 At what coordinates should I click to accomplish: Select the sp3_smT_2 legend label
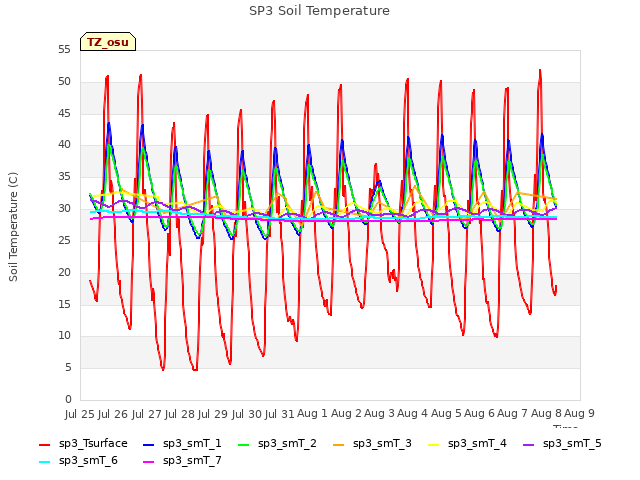(287, 444)
